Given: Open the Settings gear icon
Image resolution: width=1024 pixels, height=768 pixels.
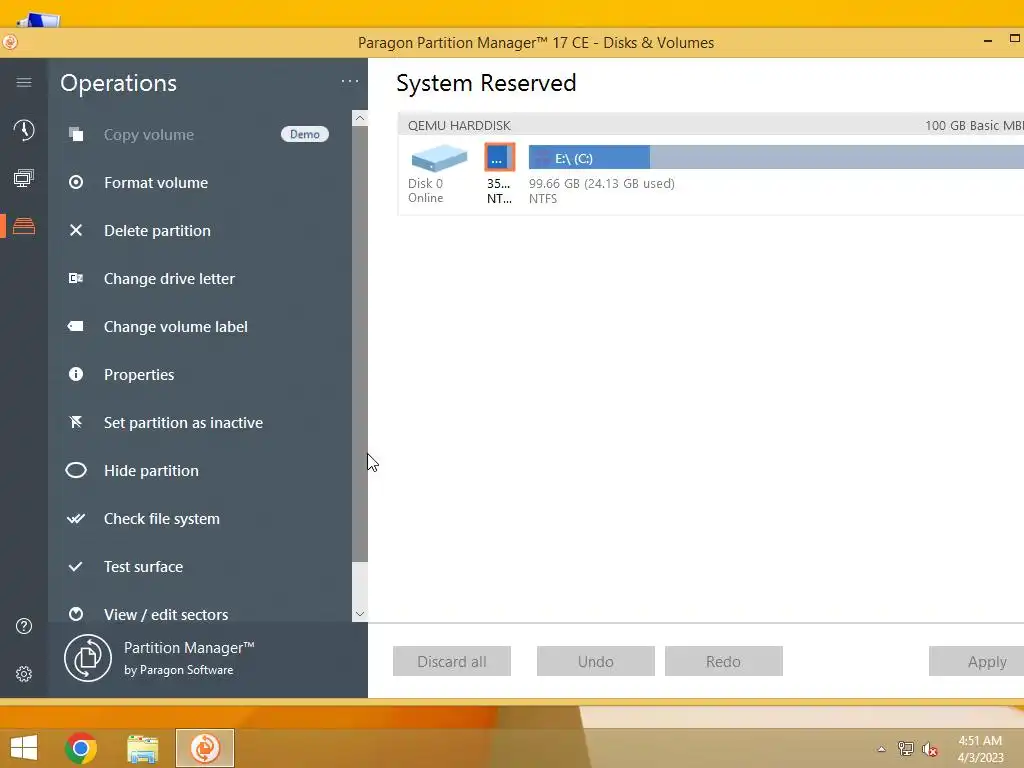Looking at the screenshot, I should click(x=24, y=674).
